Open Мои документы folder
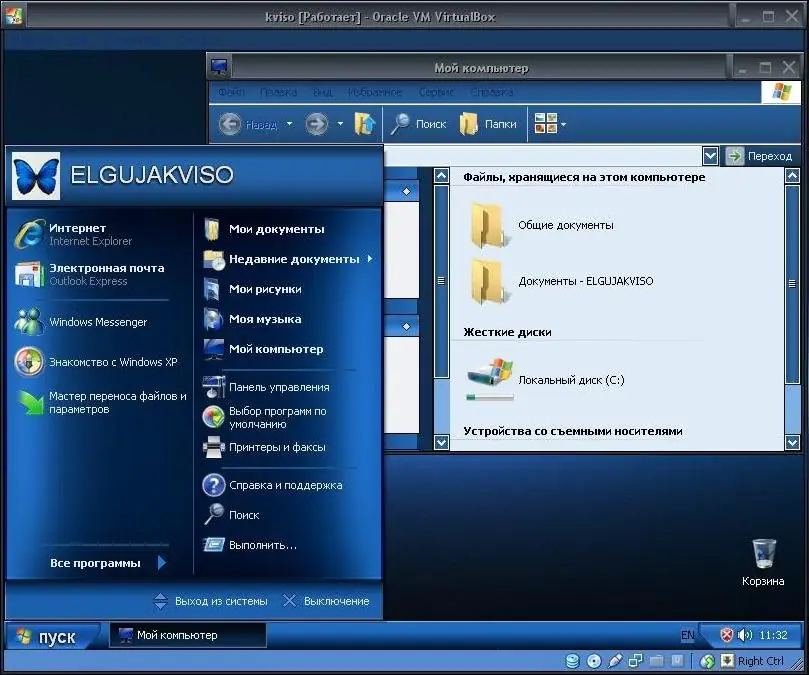Viewport: 809px width, 675px height. point(264,229)
